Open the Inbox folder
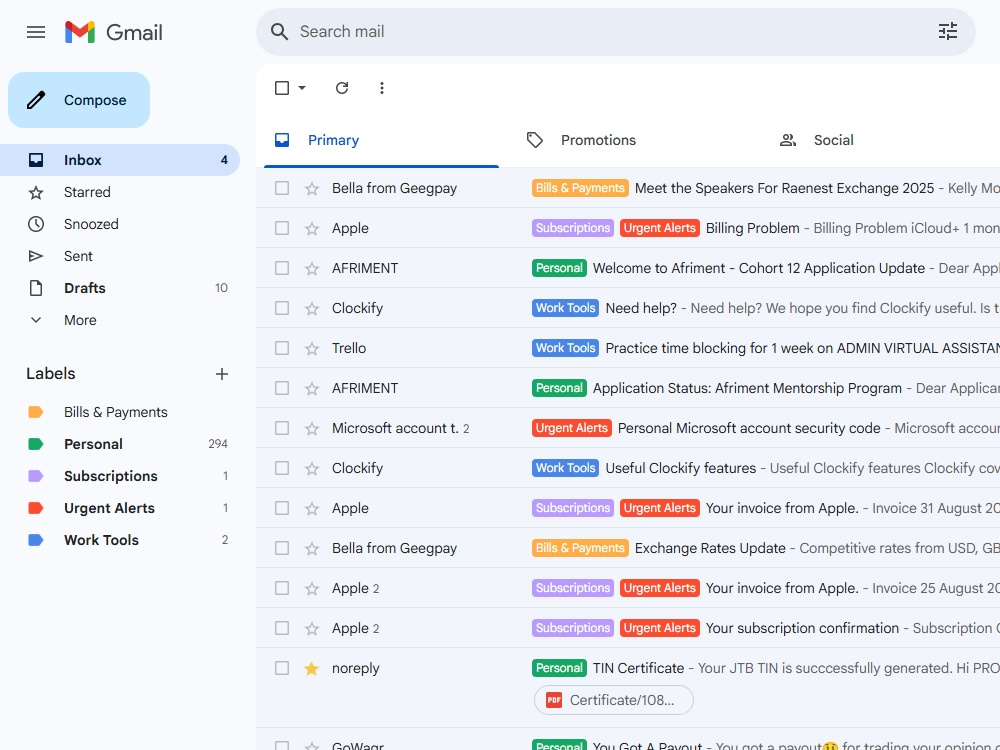 (x=120, y=160)
